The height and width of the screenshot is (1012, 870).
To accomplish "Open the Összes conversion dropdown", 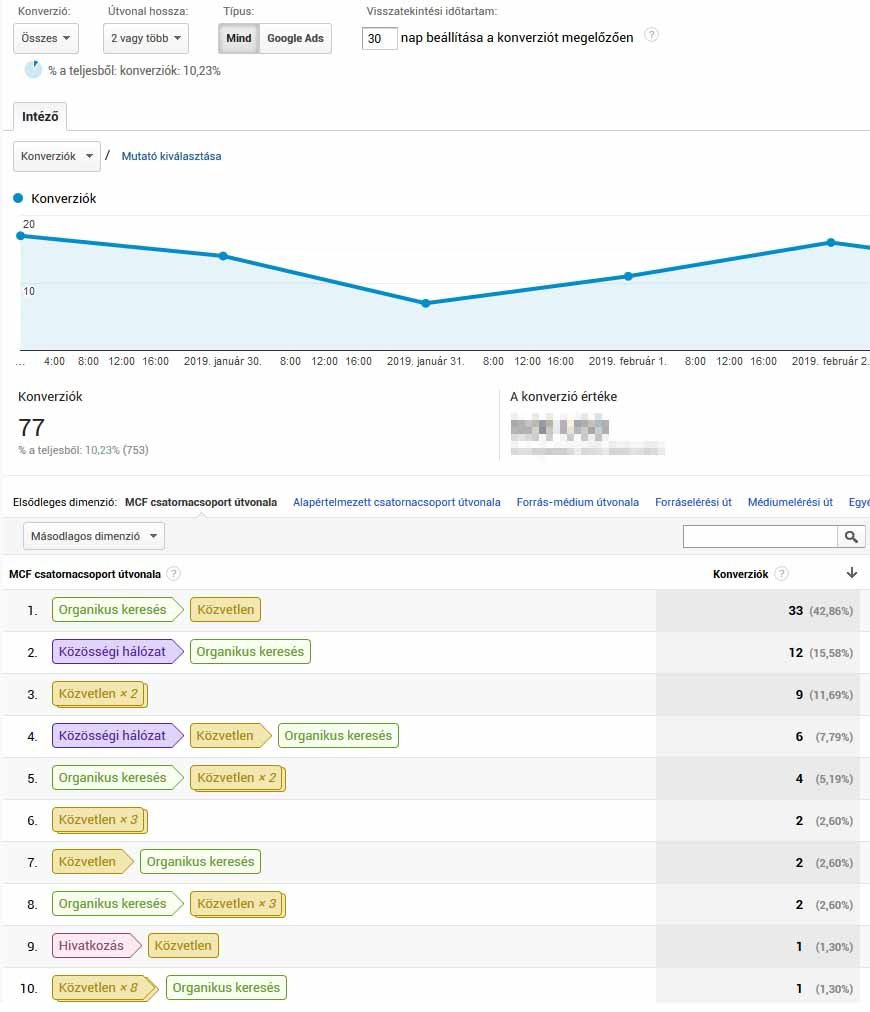I will [45, 37].
